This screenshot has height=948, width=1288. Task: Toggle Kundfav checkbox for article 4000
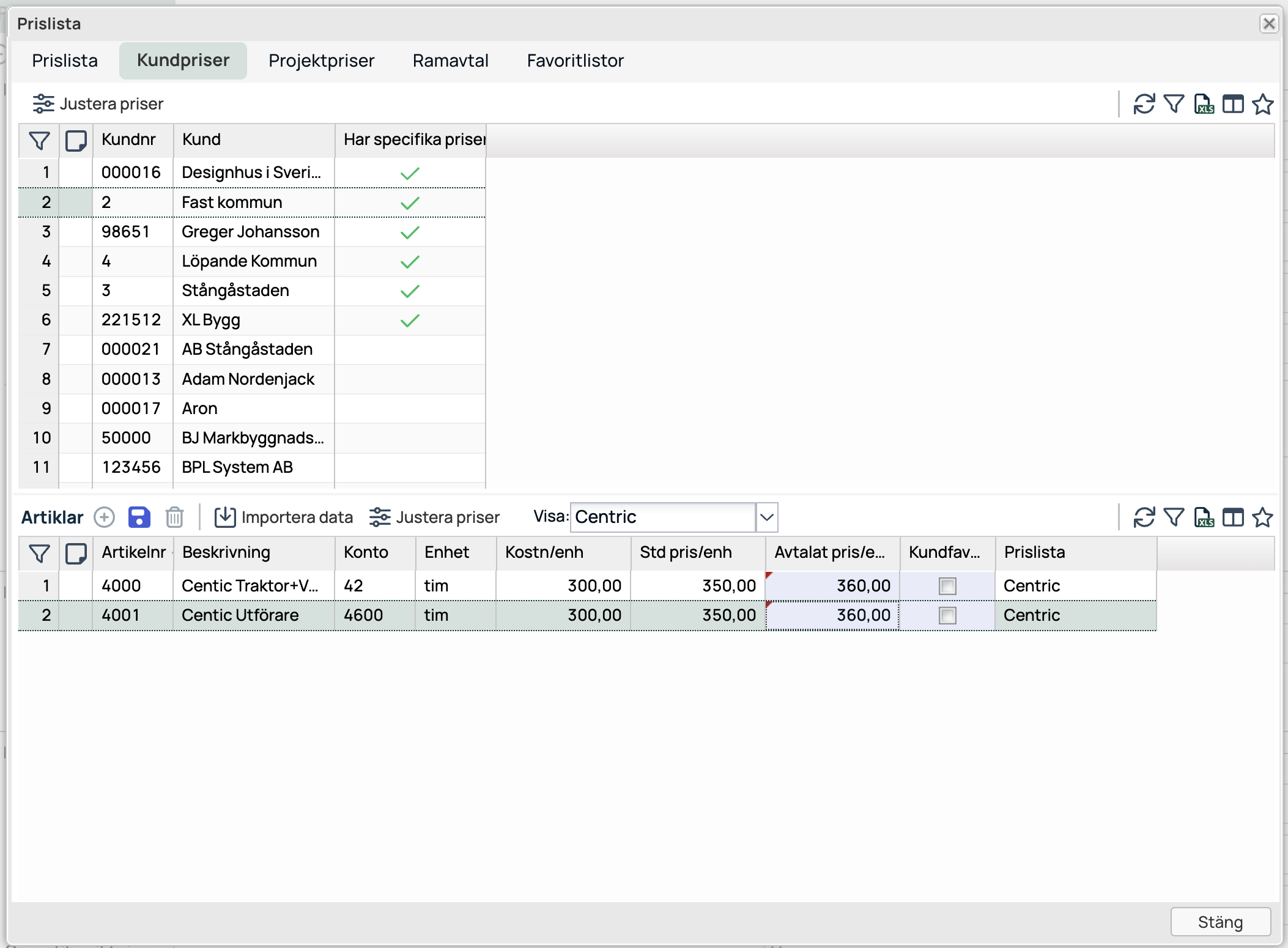[947, 586]
